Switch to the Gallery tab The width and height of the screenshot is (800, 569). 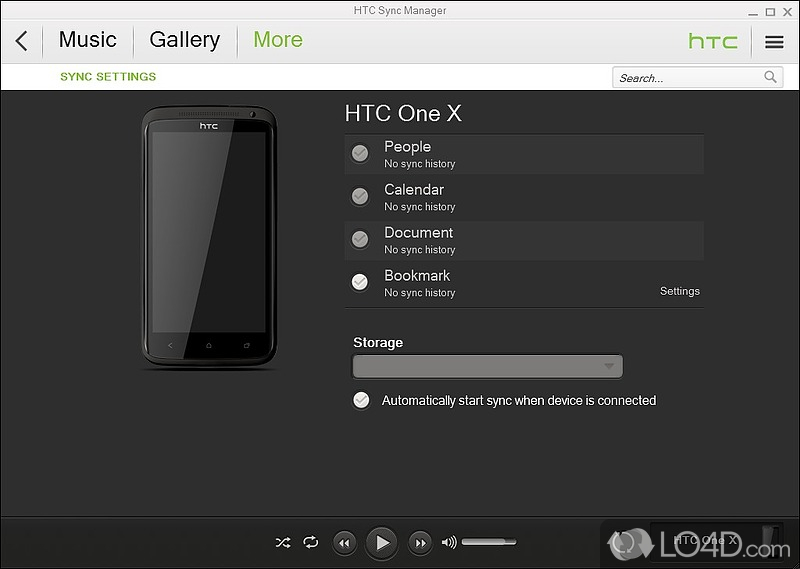pyautogui.click(x=184, y=40)
